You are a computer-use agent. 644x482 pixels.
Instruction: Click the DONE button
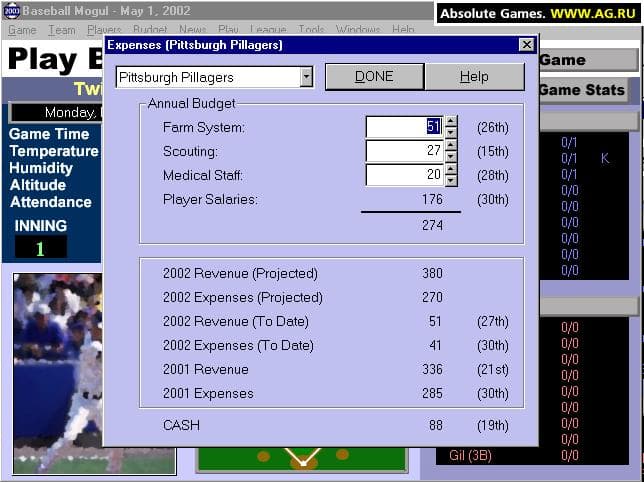pos(374,76)
